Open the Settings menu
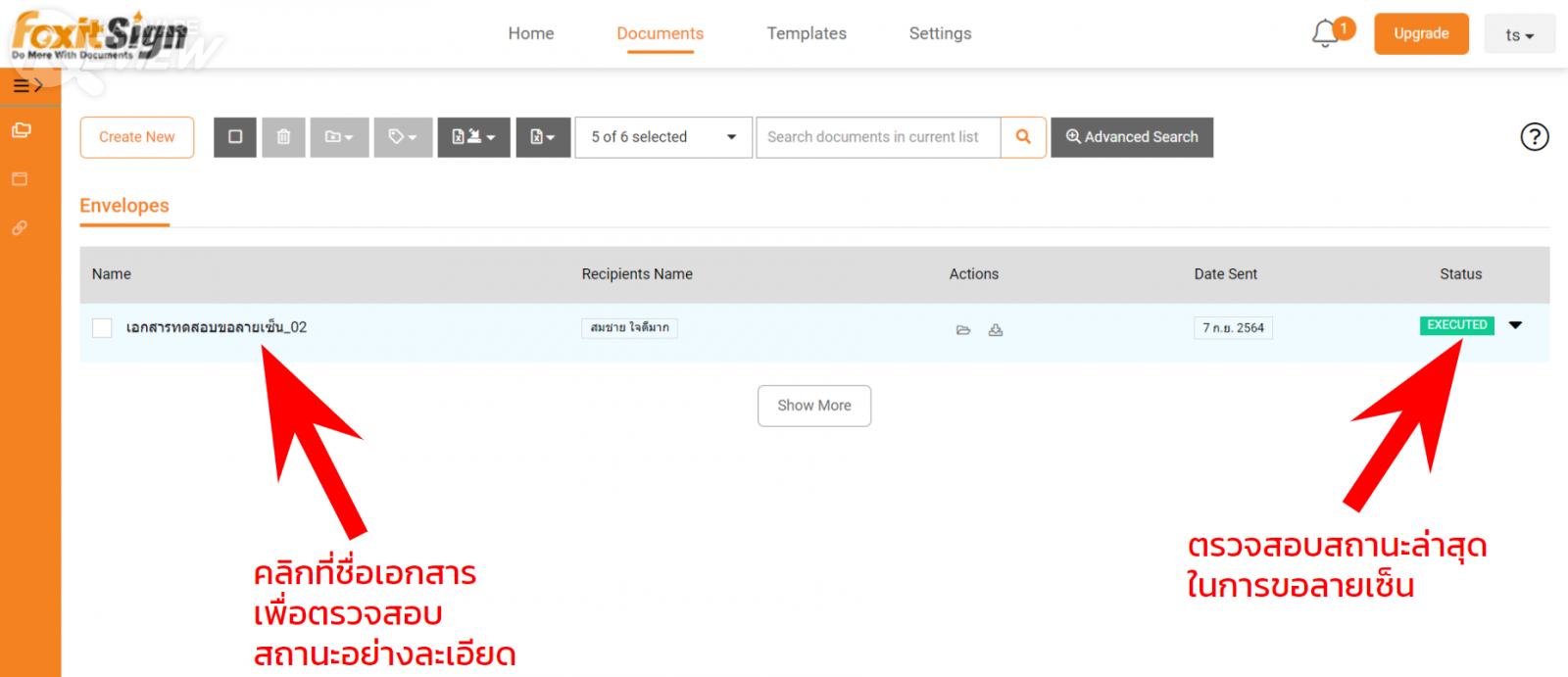1568x677 pixels. pos(940,33)
